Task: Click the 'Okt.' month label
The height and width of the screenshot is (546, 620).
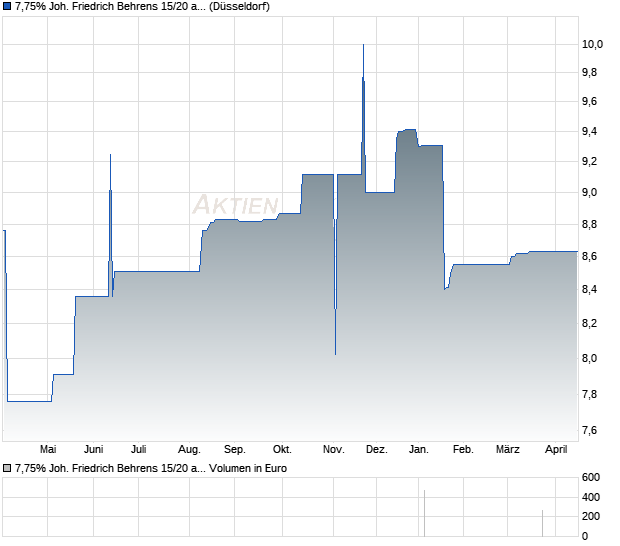Action: click(282, 450)
